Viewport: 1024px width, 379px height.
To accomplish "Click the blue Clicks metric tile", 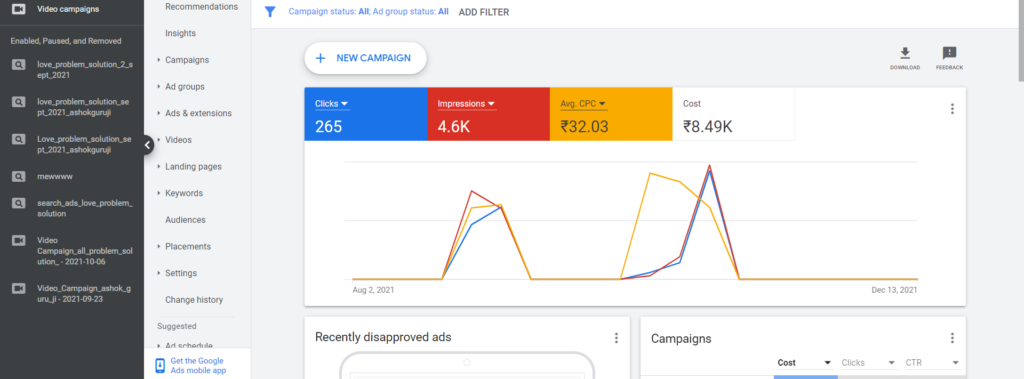I will (x=366, y=114).
